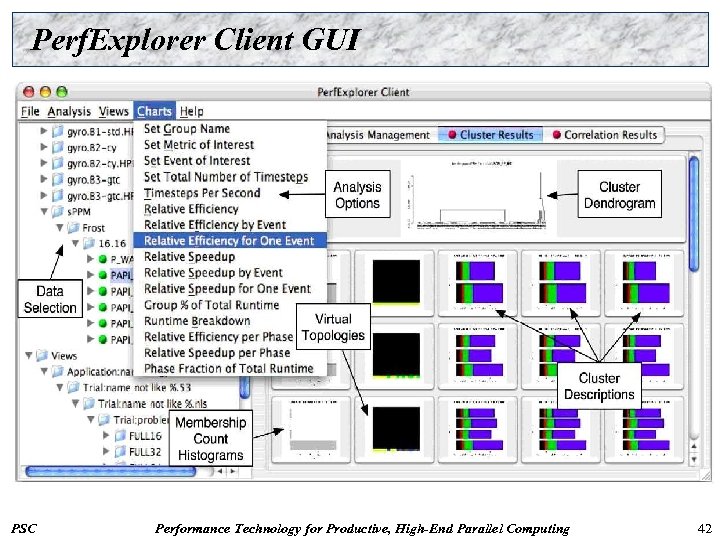
Task: Choose Set Event of Interest
Action: tap(230, 161)
